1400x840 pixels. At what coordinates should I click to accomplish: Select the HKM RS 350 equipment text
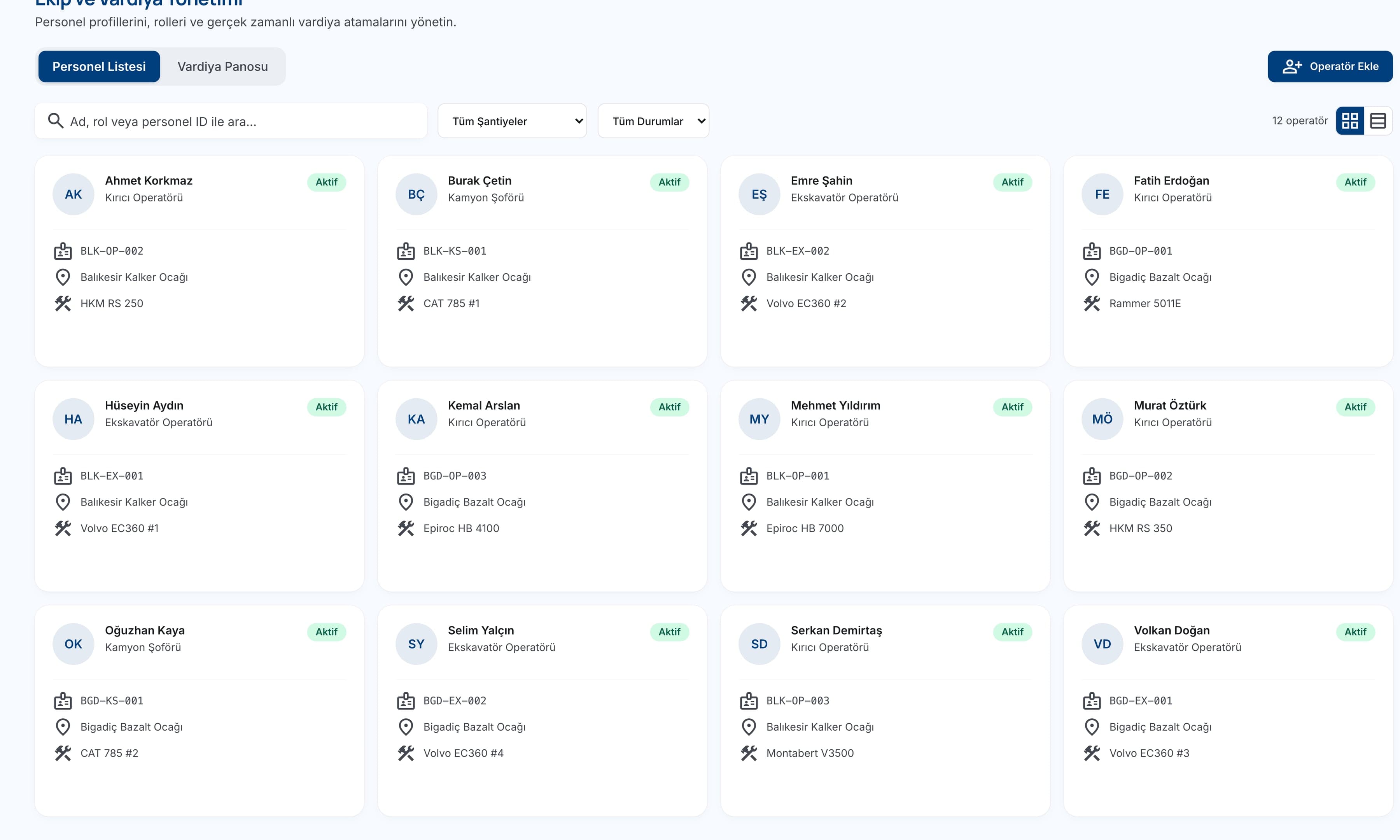[1140, 528]
